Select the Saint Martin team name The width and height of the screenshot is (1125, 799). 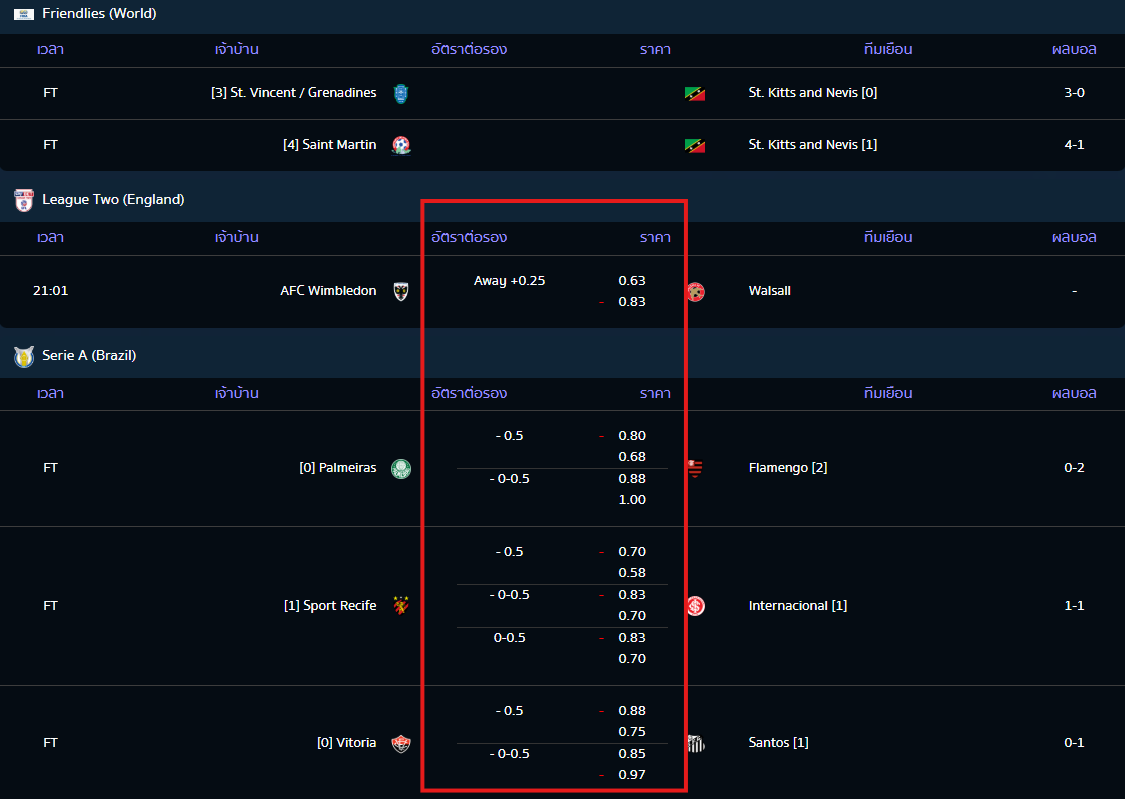[330, 144]
